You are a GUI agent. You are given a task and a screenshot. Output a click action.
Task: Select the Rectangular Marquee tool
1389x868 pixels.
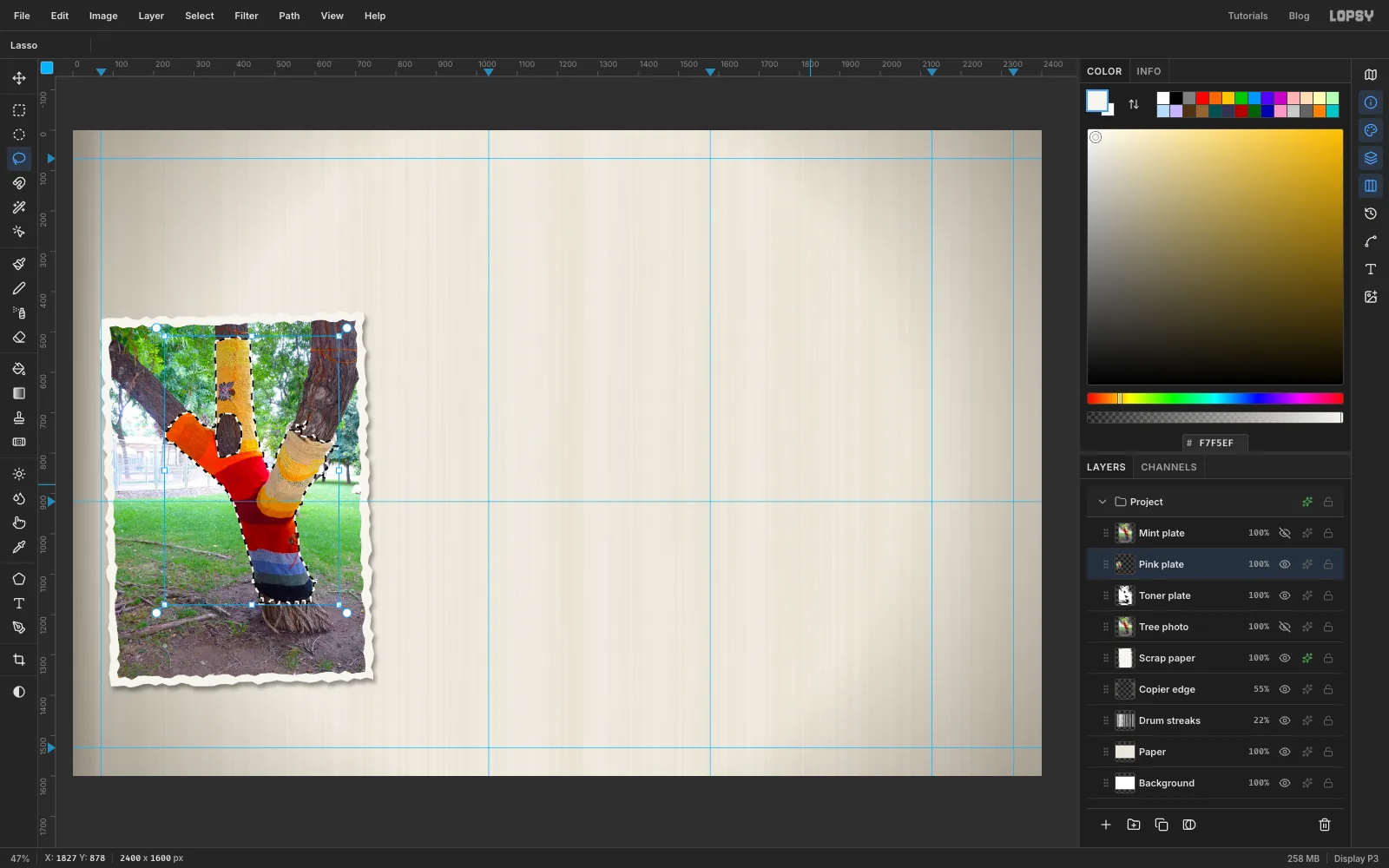19,110
